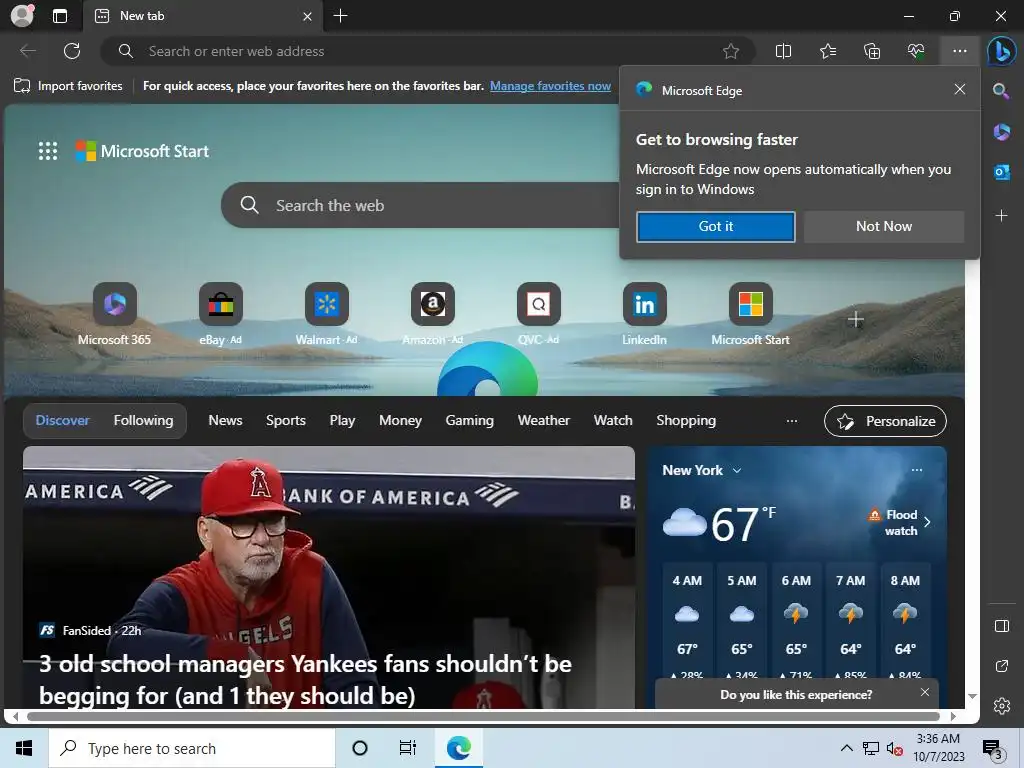
Task: Select the Discover feed tab
Action: tap(63, 421)
